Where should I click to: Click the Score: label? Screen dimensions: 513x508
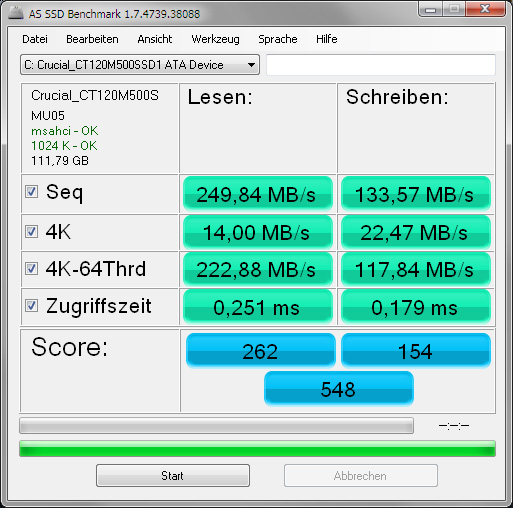pos(70,347)
